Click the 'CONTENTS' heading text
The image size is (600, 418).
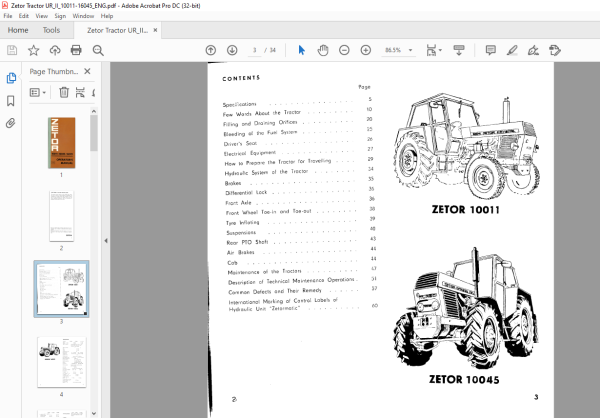(x=241, y=78)
